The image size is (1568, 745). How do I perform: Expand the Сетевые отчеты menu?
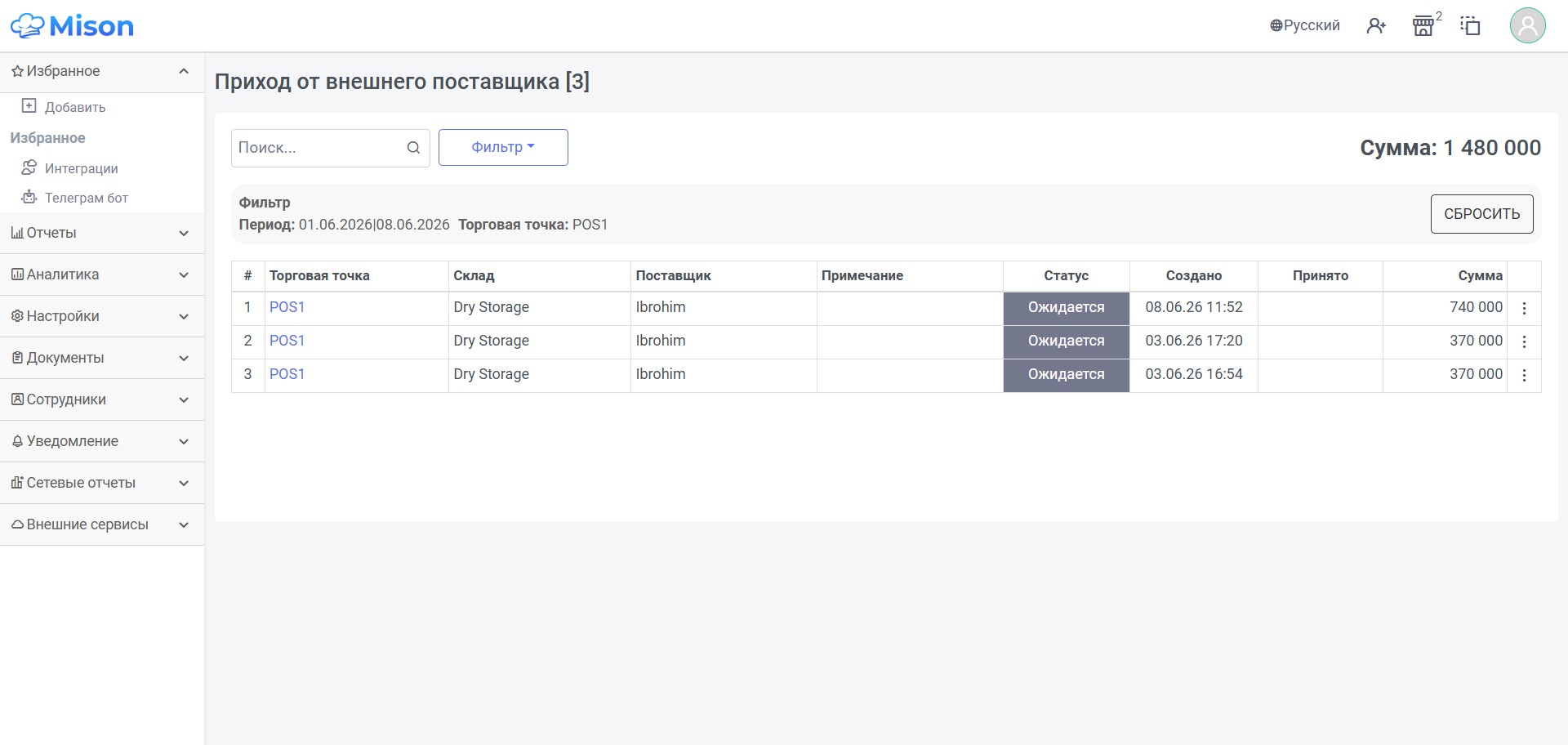pos(102,483)
